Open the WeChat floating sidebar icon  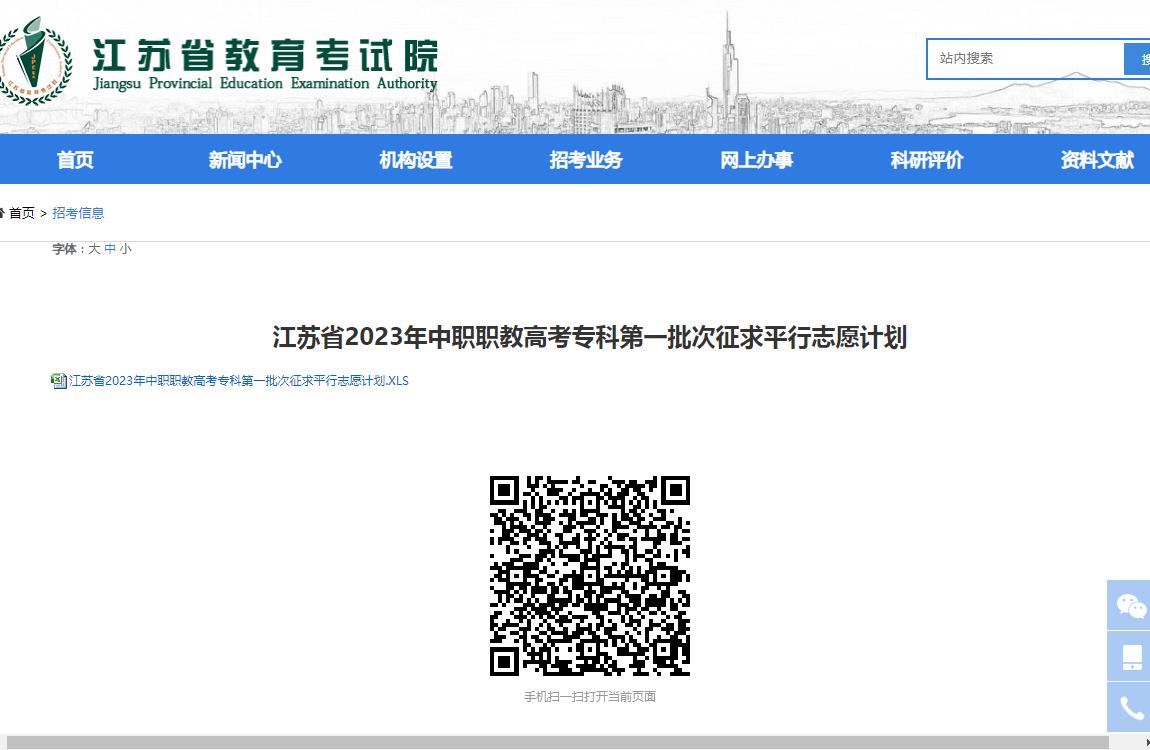tap(1129, 606)
